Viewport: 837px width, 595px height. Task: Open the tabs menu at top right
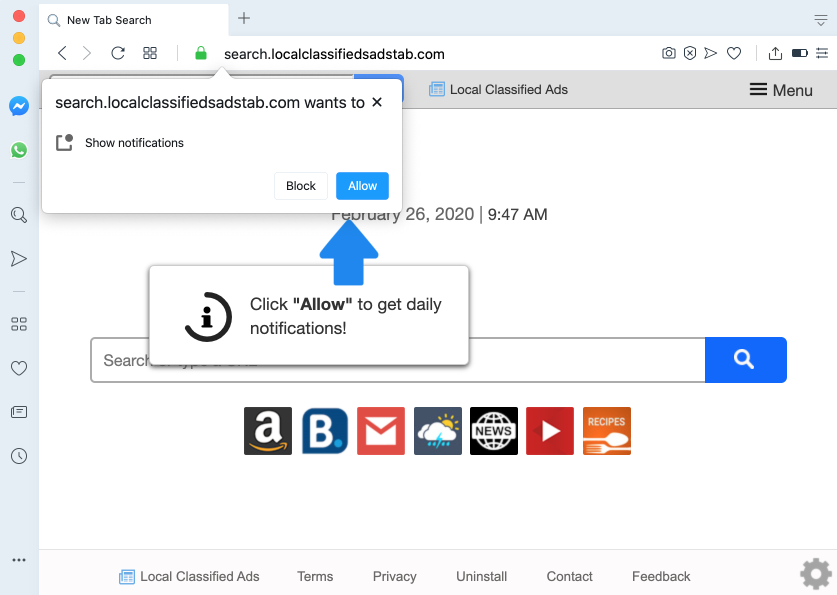(821, 19)
